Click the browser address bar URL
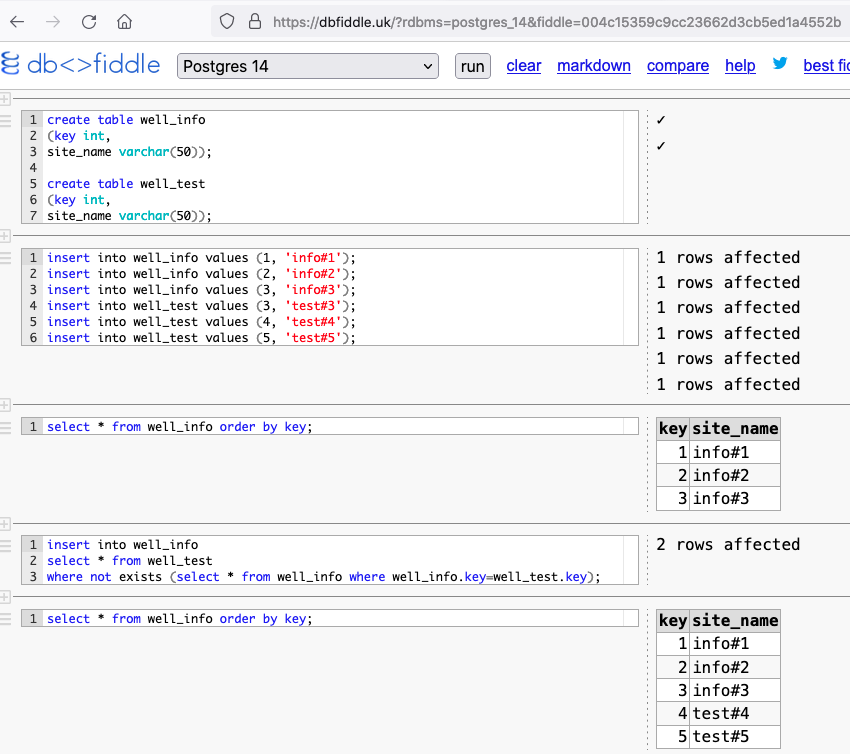This screenshot has height=754, width=850. click(557, 22)
